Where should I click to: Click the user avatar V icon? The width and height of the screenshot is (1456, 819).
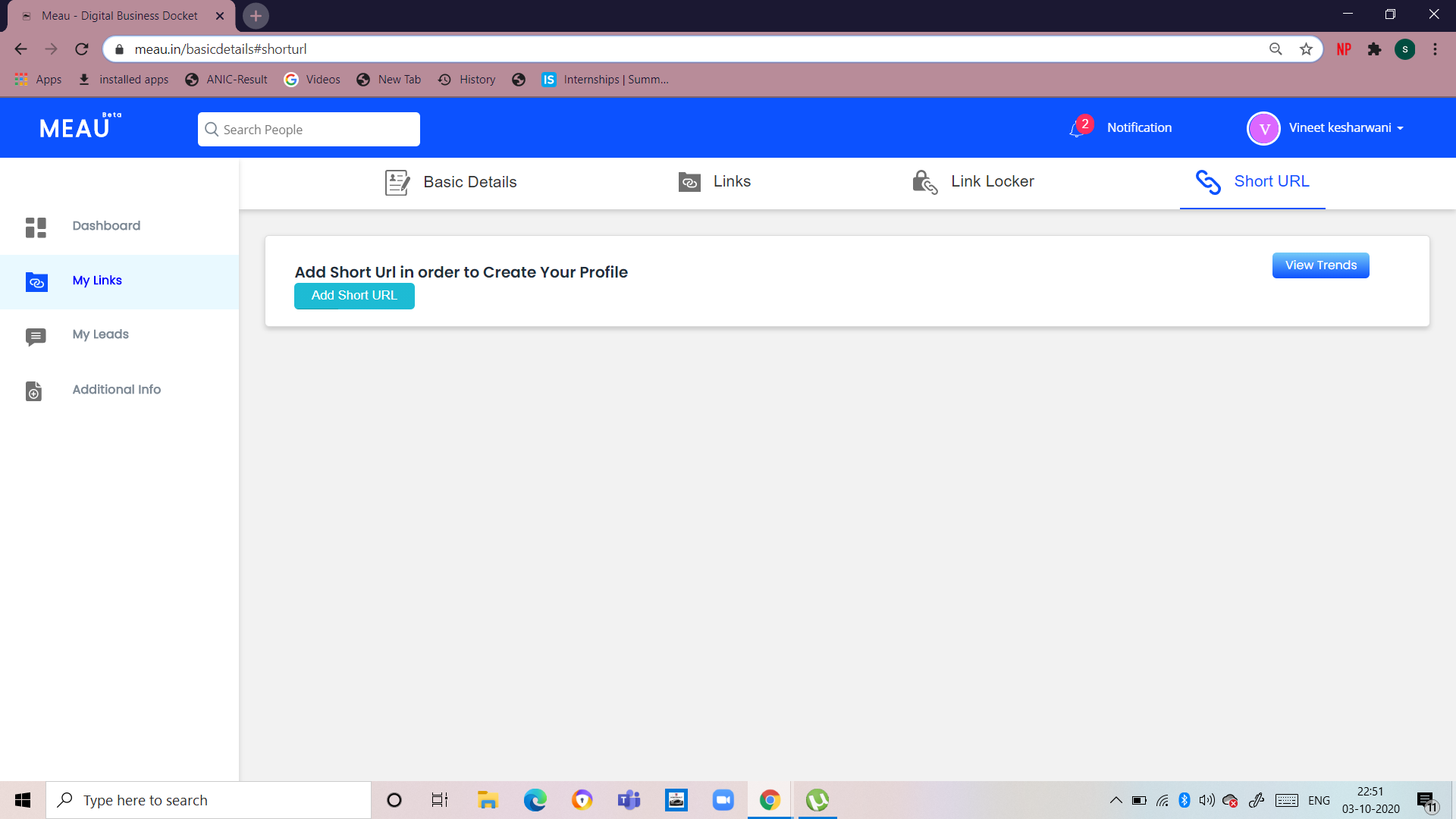click(x=1263, y=128)
